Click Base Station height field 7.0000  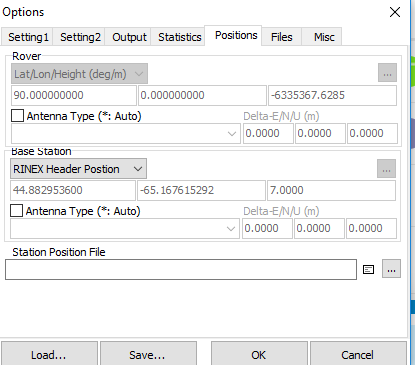331,190
